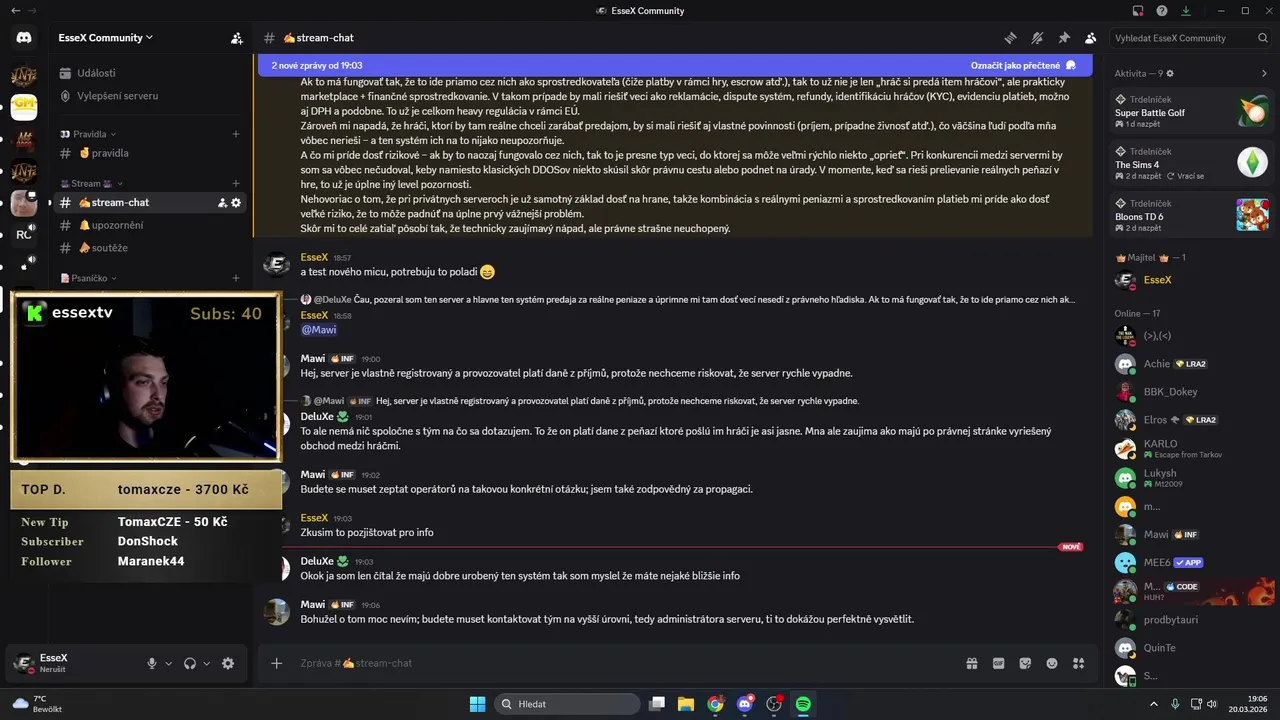
Task: Open member KARLO profile
Action: click(x=1193, y=448)
